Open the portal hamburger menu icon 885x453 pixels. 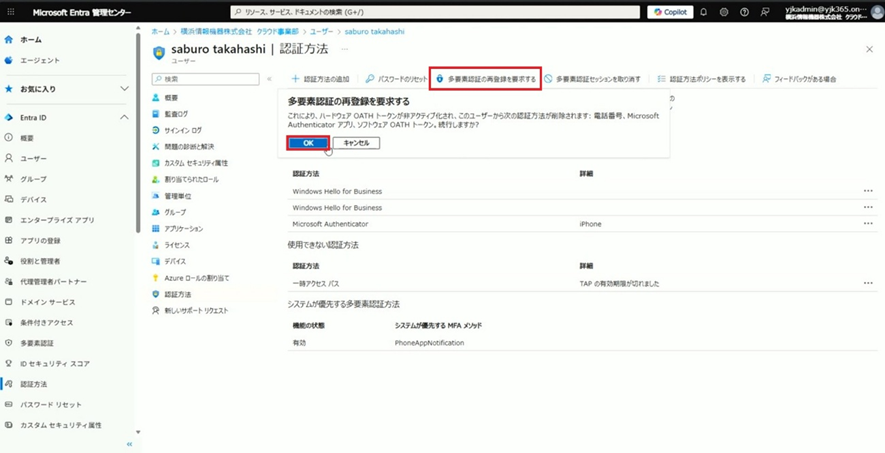10,12
